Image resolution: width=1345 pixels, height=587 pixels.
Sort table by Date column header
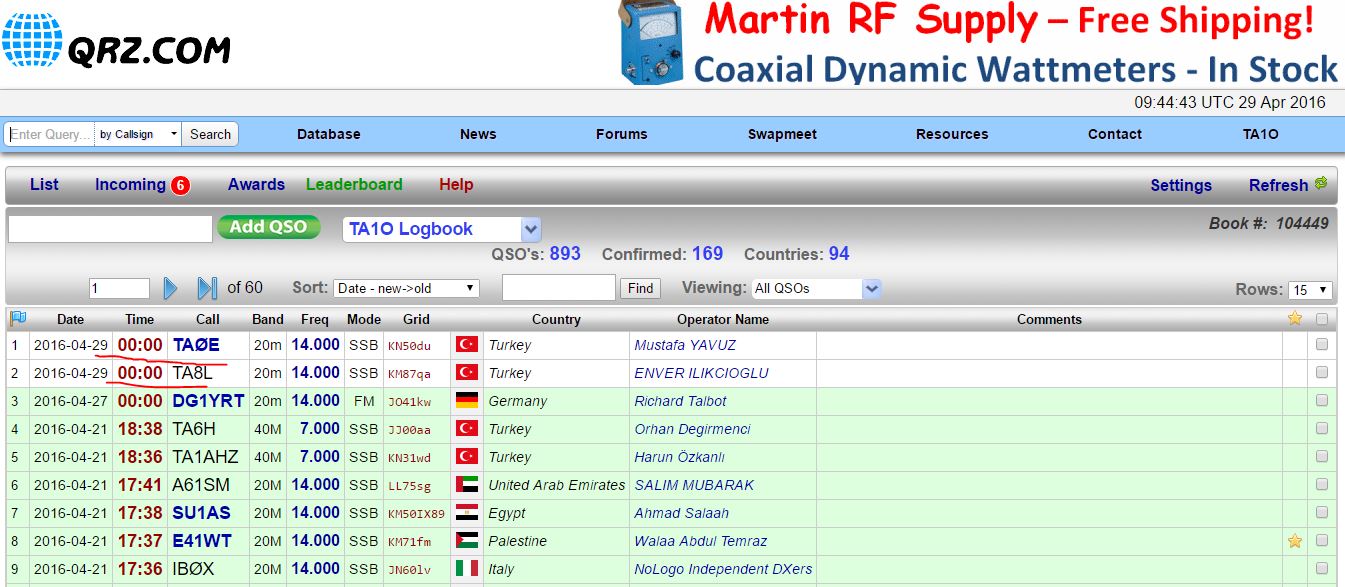(x=70, y=319)
